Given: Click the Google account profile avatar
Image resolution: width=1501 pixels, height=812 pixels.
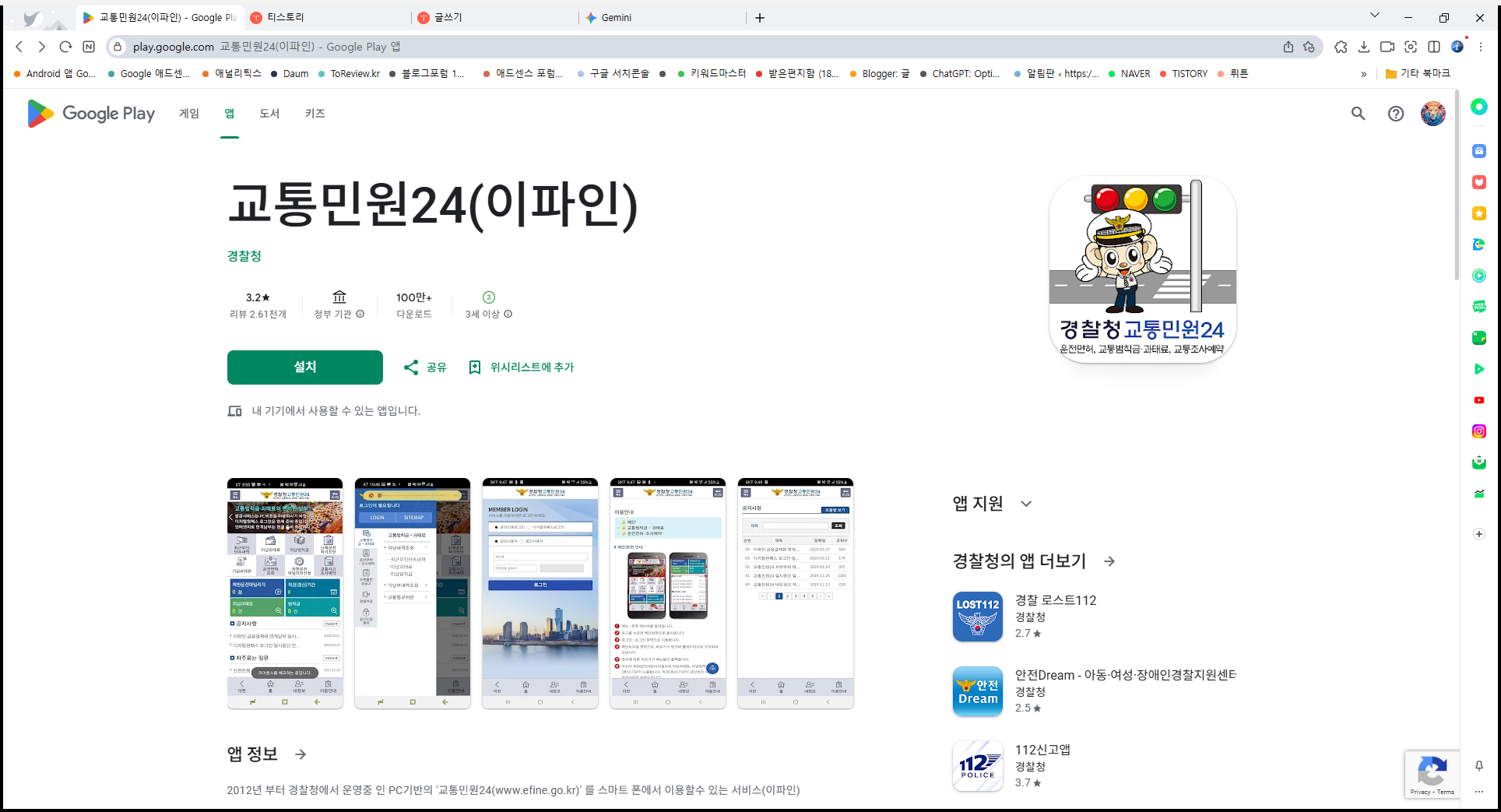Looking at the screenshot, I should [1432, 114].
